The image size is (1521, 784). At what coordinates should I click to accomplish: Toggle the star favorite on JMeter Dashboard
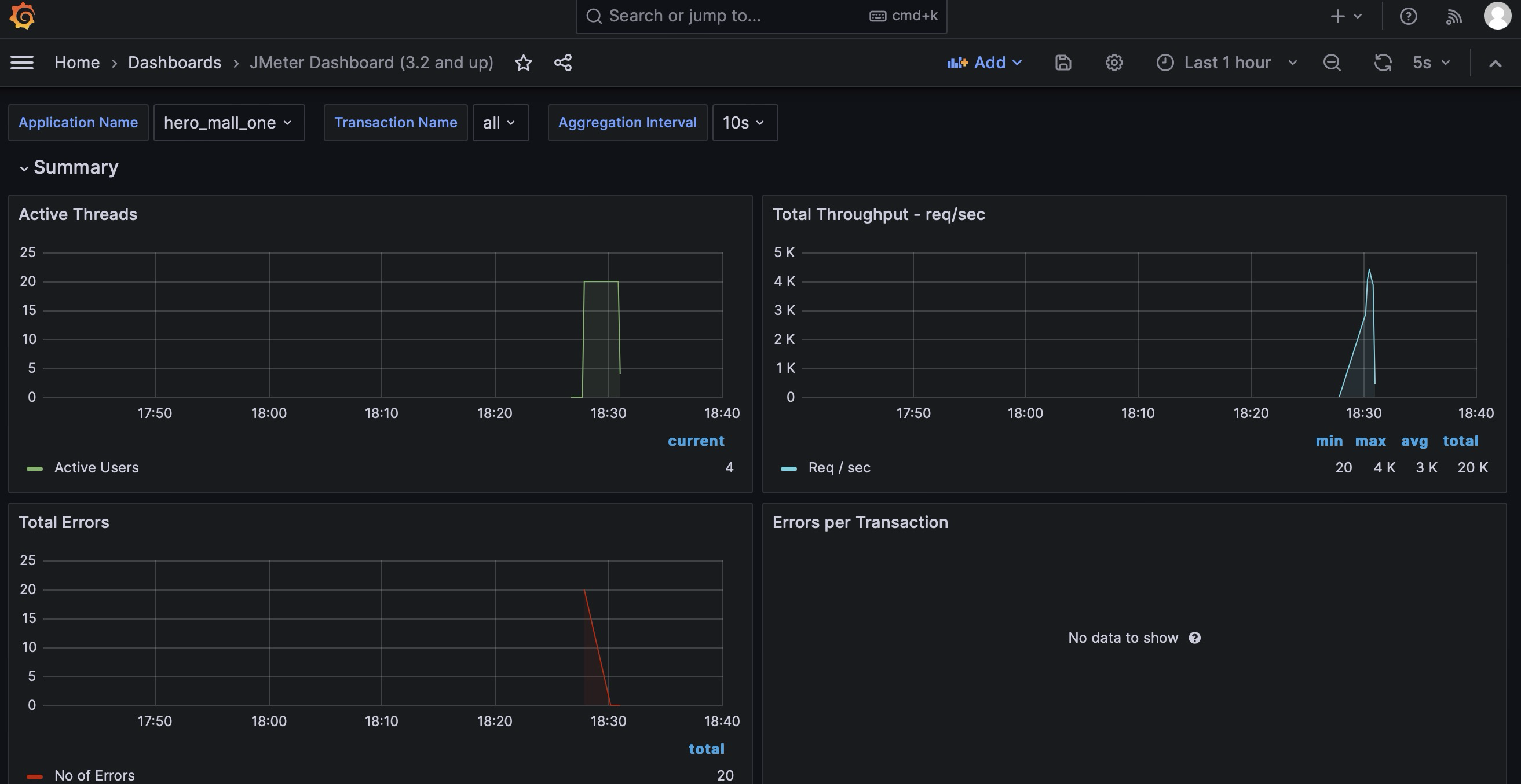click(x=523, y=62)
